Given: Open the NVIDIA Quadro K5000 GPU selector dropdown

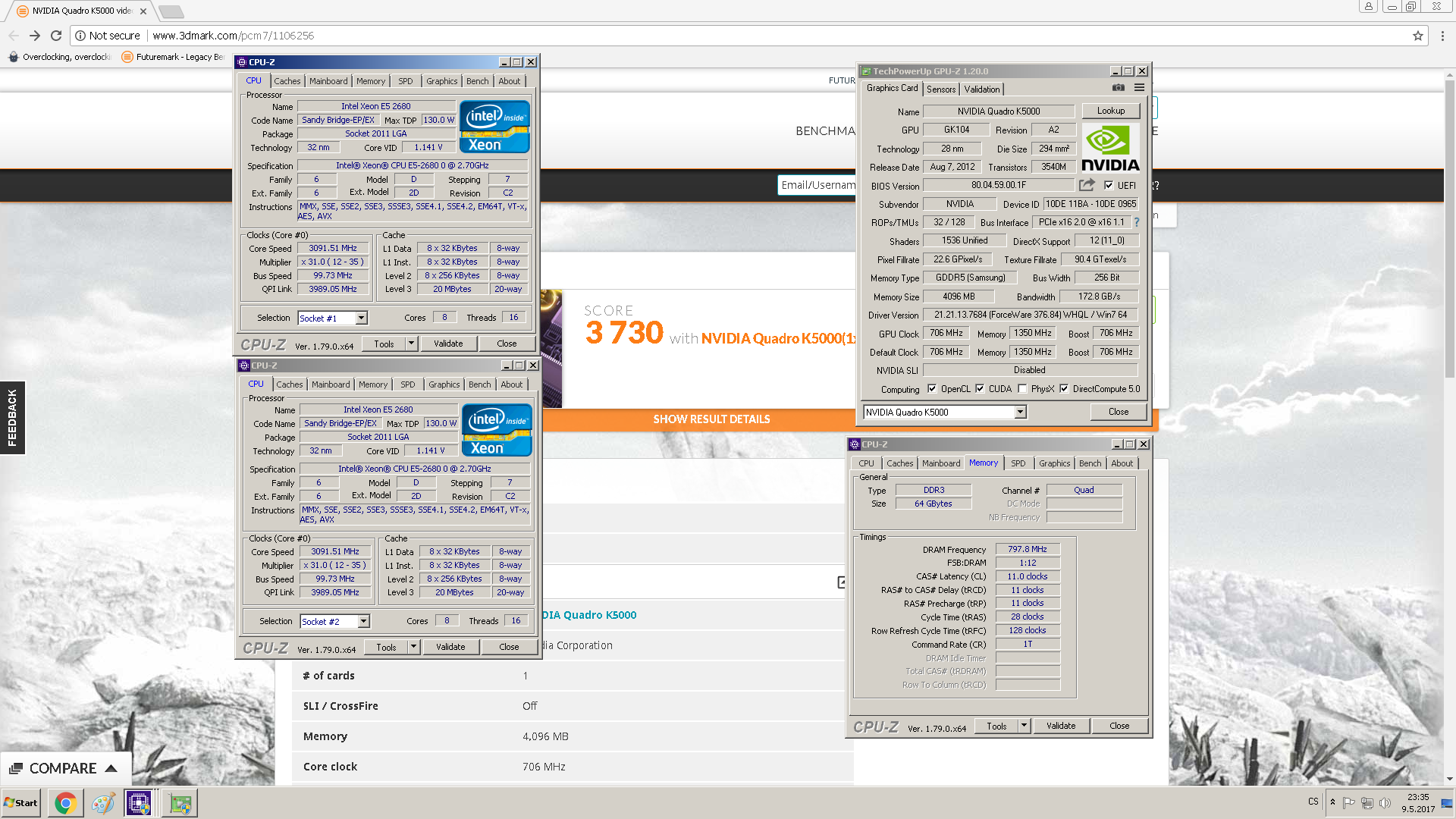Looking at the screenshot, I should [1020, 412].
